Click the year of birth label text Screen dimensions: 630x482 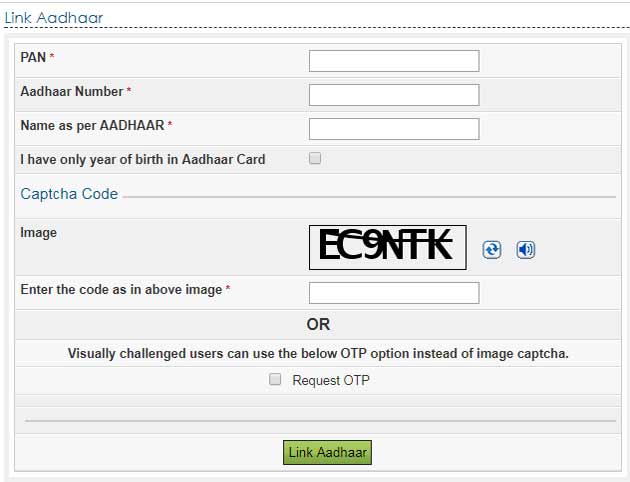click(143, 159)
